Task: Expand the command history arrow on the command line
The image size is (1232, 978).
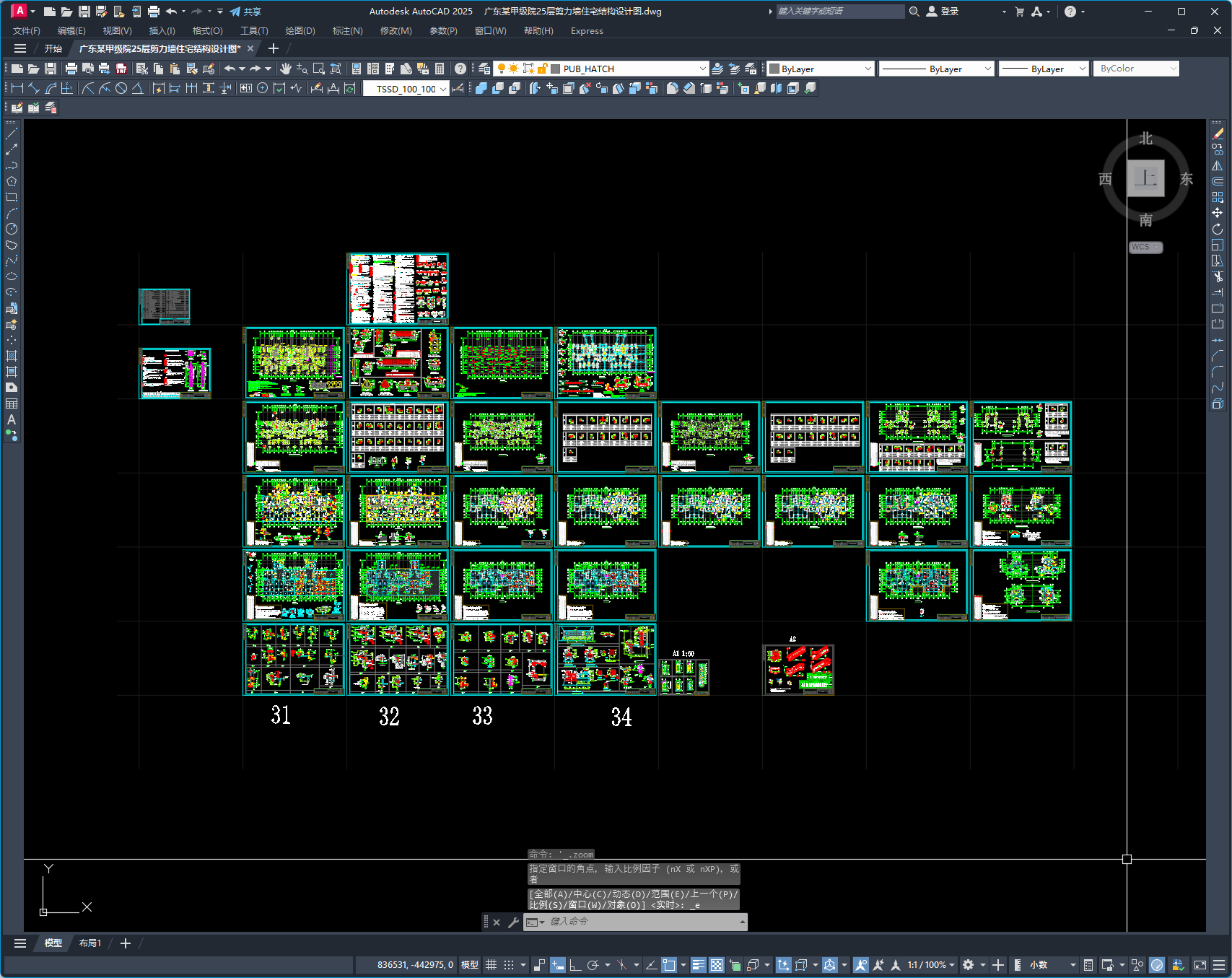Action: tap(742, 922)
